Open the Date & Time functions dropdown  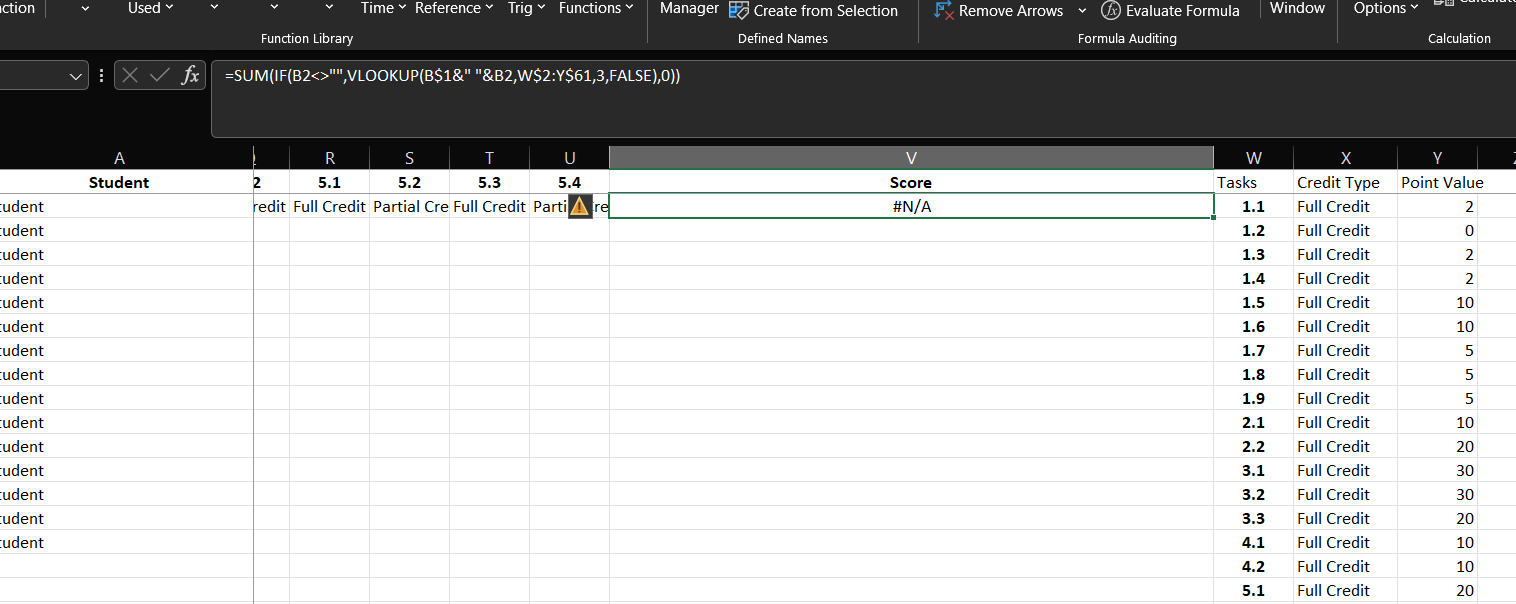pos(383,8)
